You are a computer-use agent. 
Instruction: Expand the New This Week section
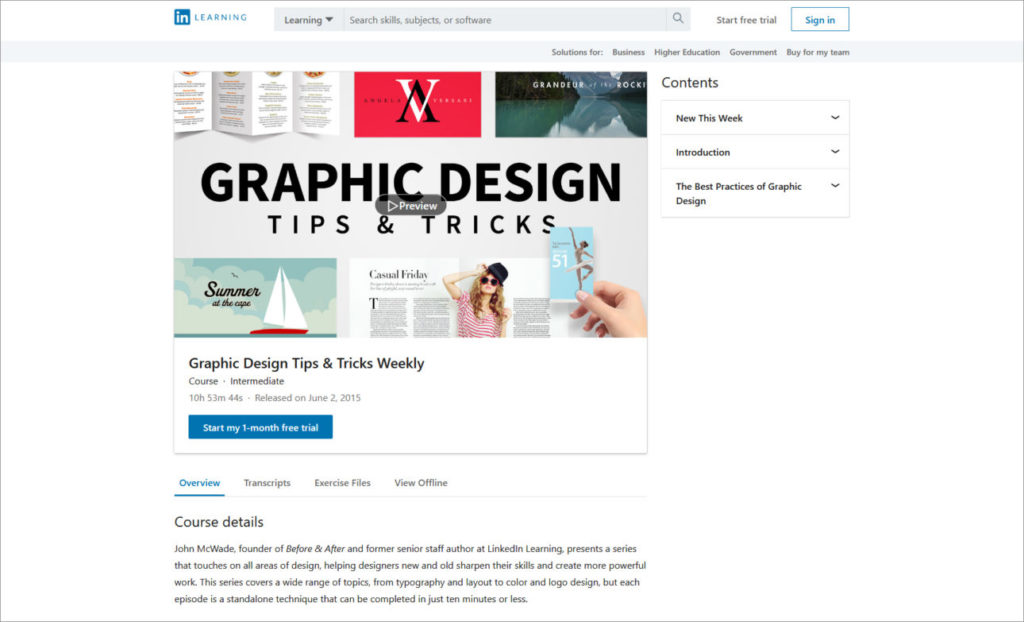coord(755,118)
